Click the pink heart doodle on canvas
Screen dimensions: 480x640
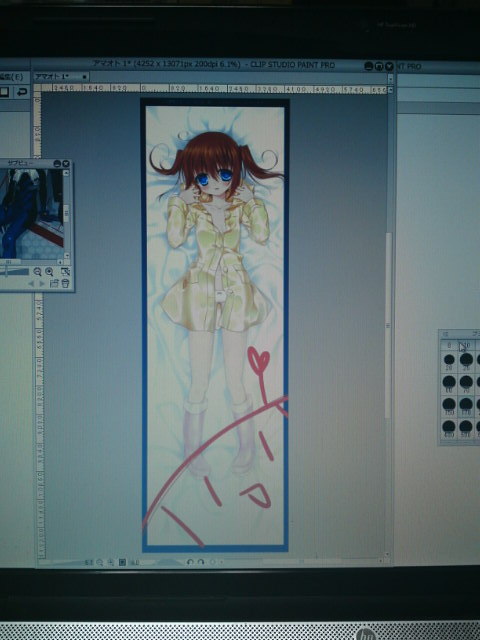point(259,360)
